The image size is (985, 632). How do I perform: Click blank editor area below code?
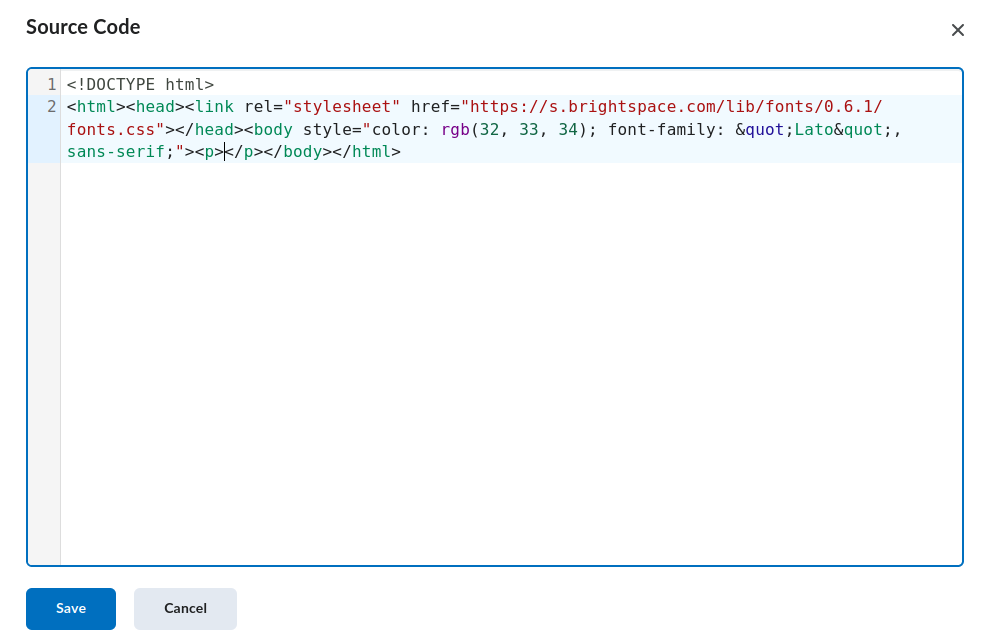[x=511, y=364]
